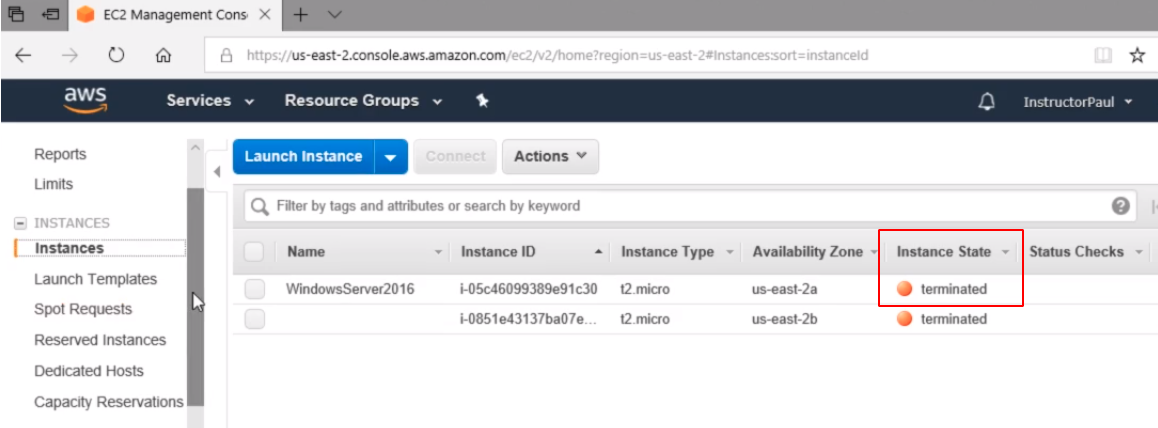Click the browser refresh icon
This screenshot has width=1158, height=428.
[116, 56]
